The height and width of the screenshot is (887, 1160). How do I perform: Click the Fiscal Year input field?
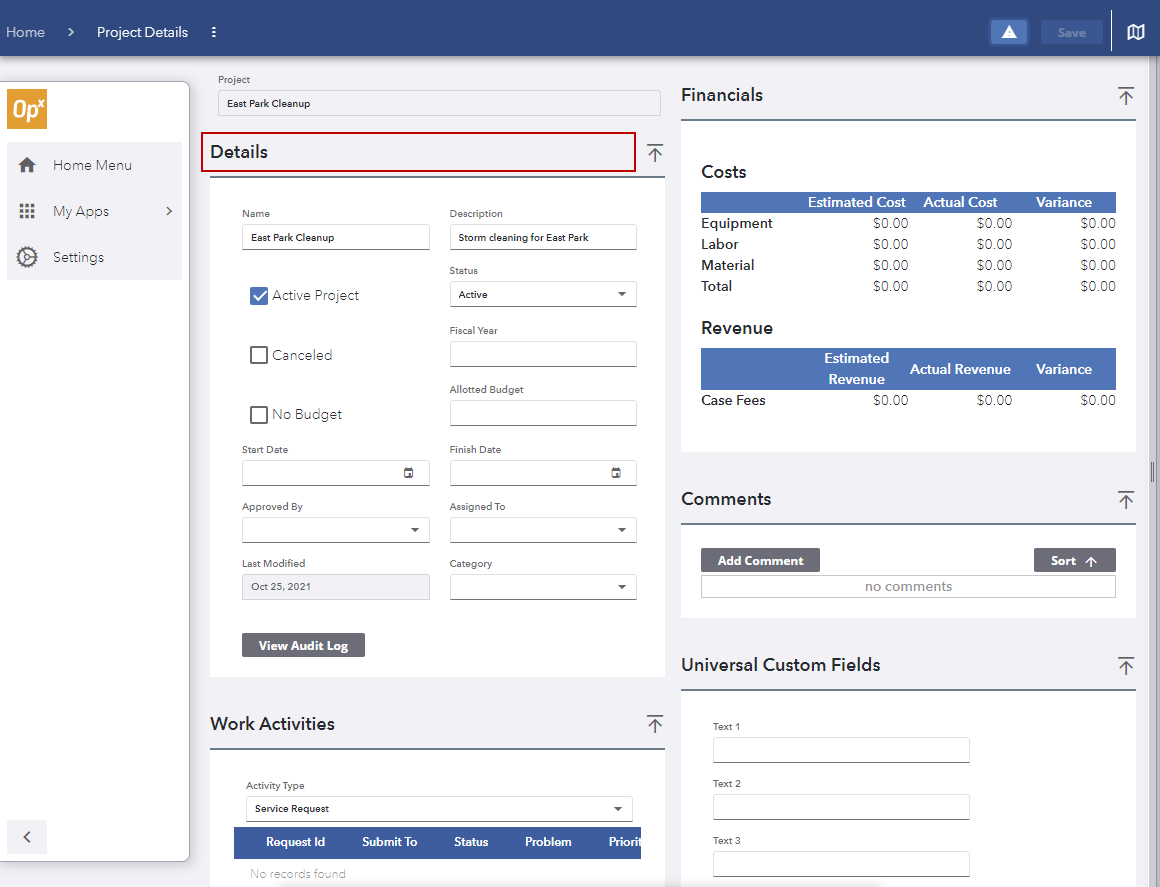[543, 354]
